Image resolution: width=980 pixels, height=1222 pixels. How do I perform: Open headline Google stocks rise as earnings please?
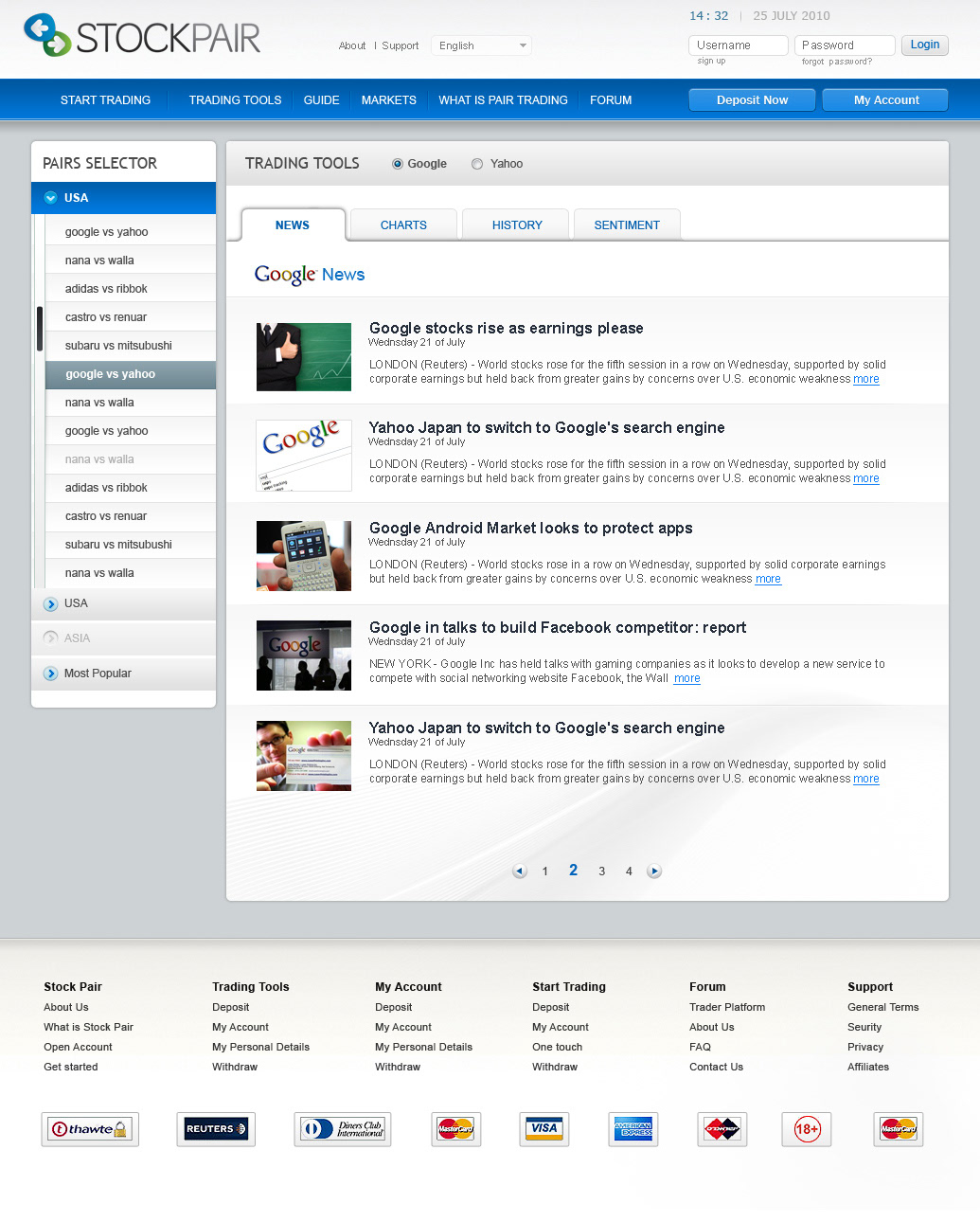click(507, 329)
